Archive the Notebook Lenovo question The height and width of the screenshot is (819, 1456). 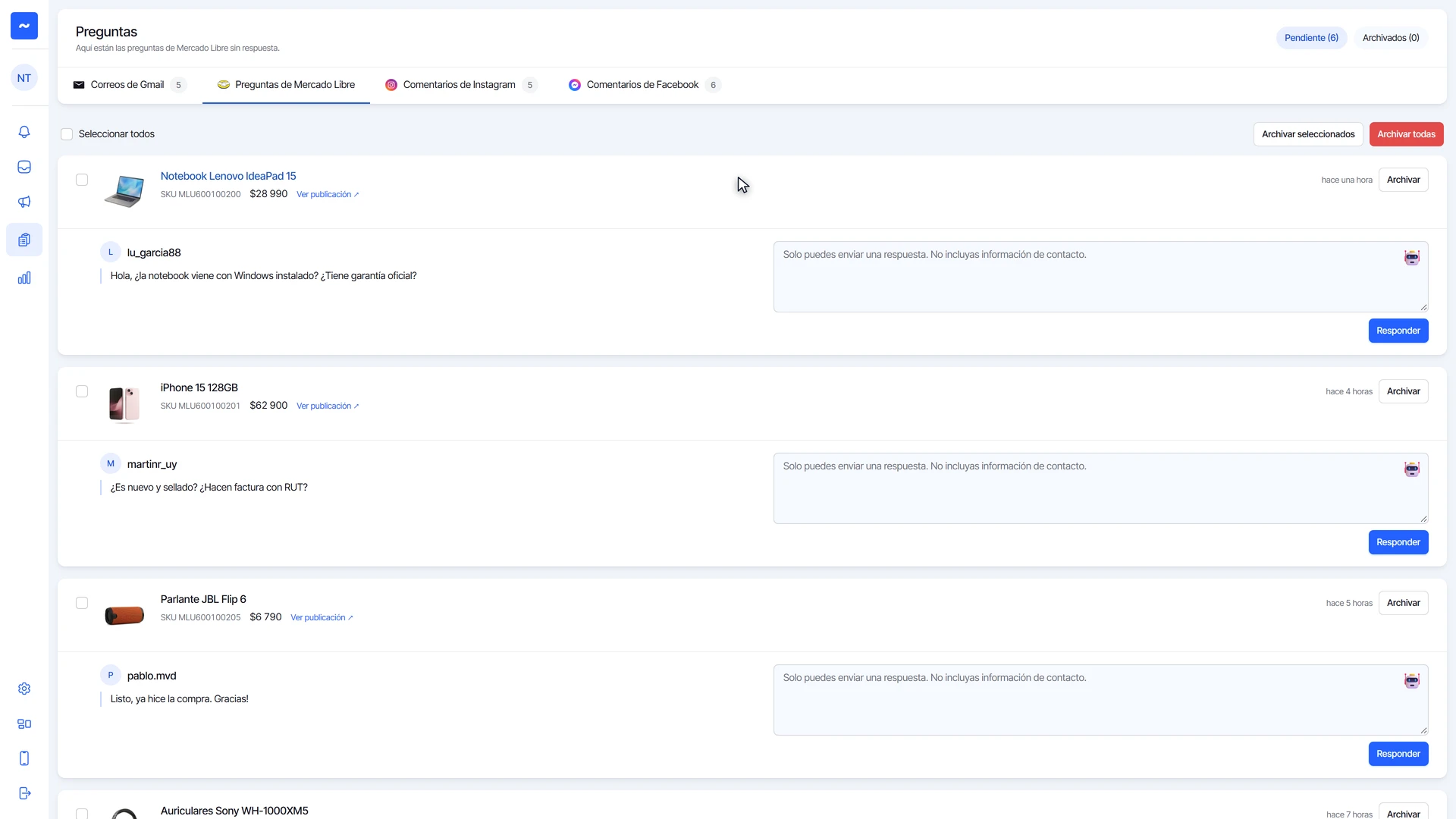[1403, 180]
